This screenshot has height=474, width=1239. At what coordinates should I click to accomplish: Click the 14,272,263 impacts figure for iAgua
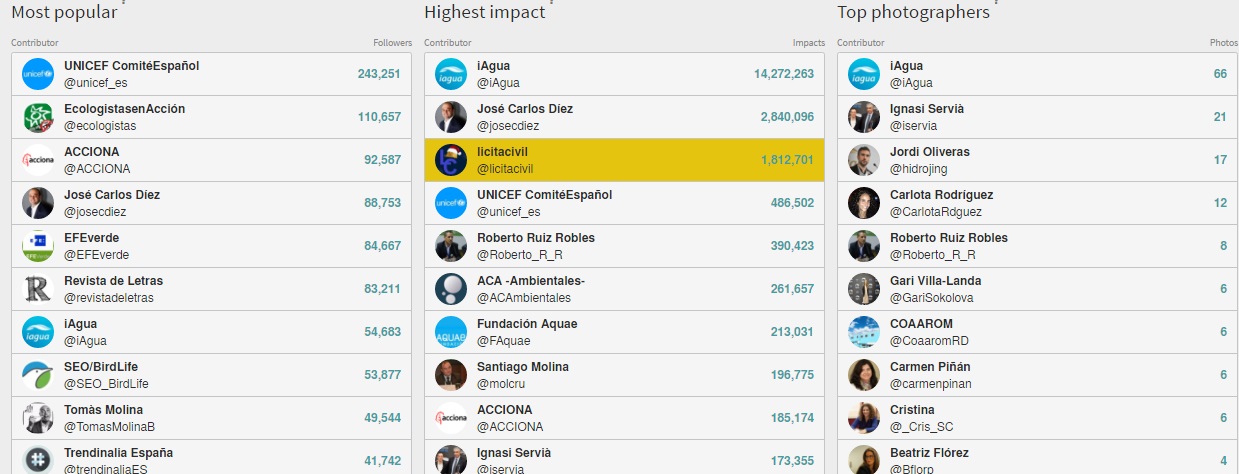pos(784,74)
